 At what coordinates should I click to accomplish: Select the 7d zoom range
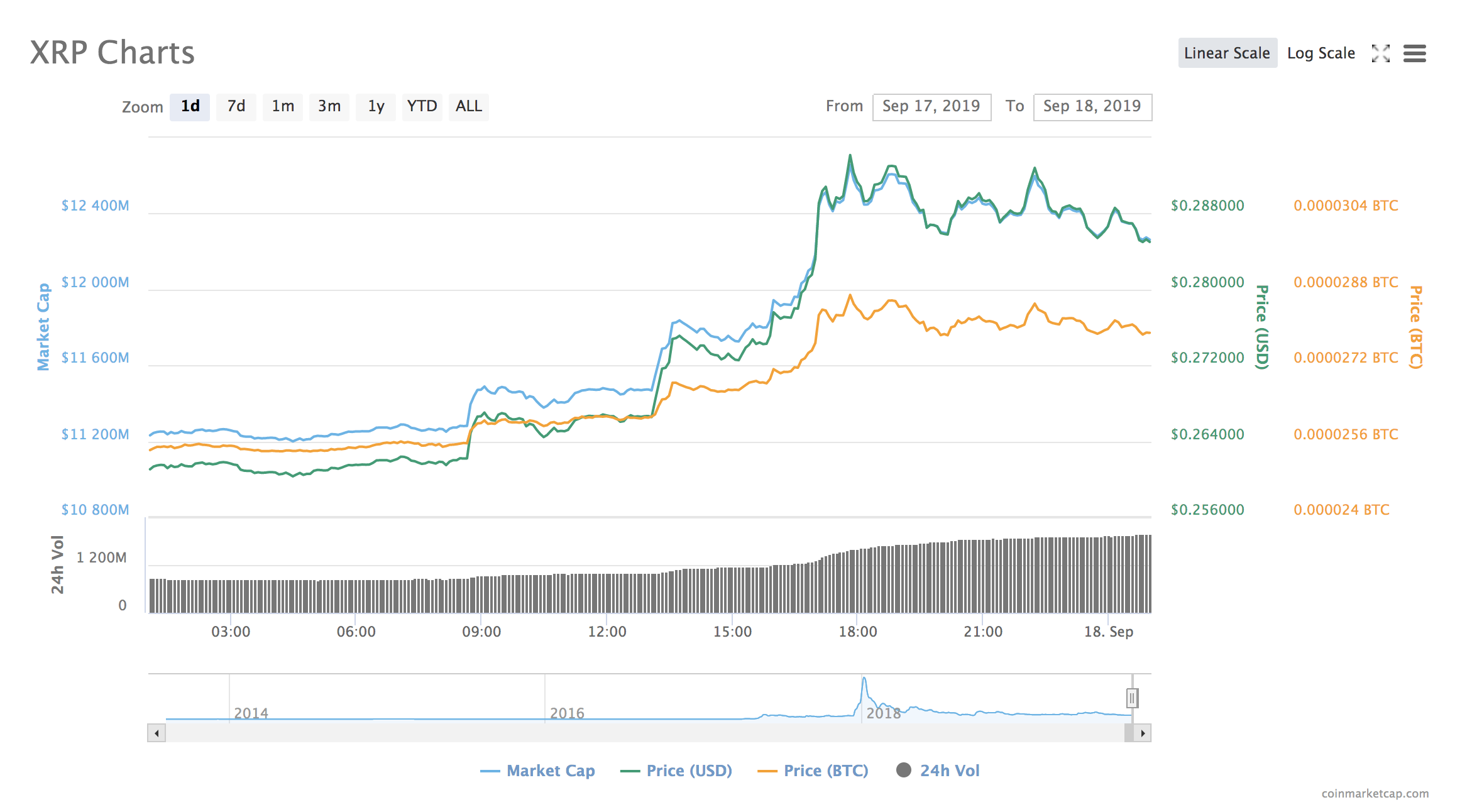[236, 106]
